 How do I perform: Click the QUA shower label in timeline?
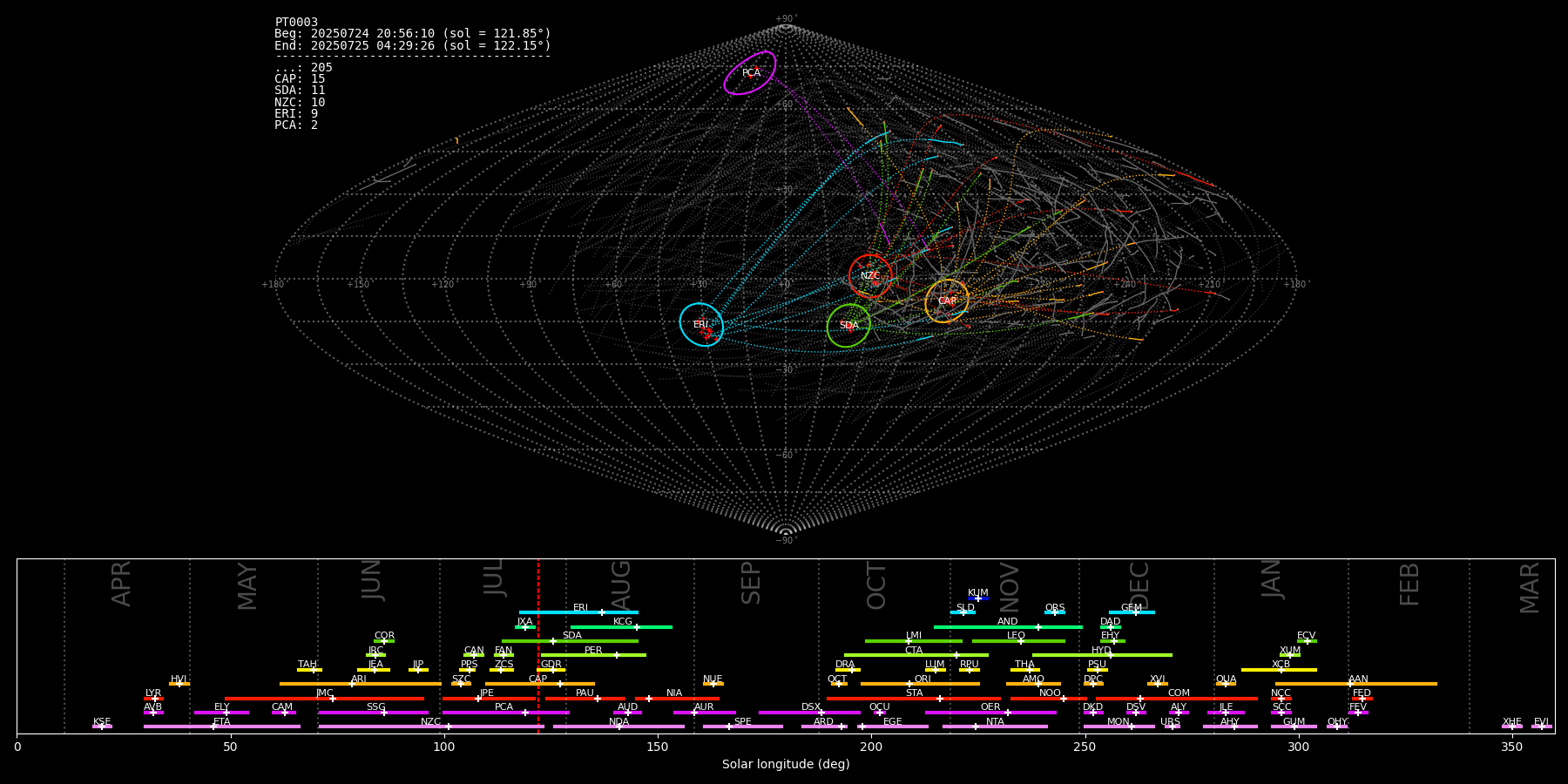(1226, 679)
